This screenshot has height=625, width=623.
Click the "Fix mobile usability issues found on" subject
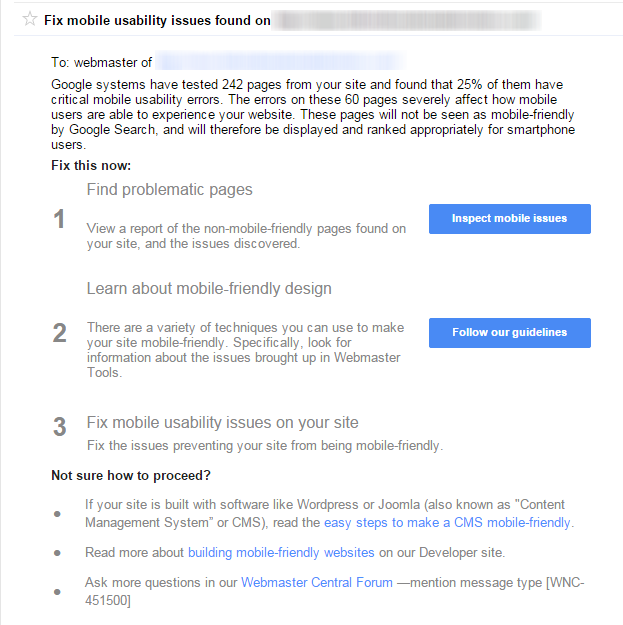pos(157,20)
